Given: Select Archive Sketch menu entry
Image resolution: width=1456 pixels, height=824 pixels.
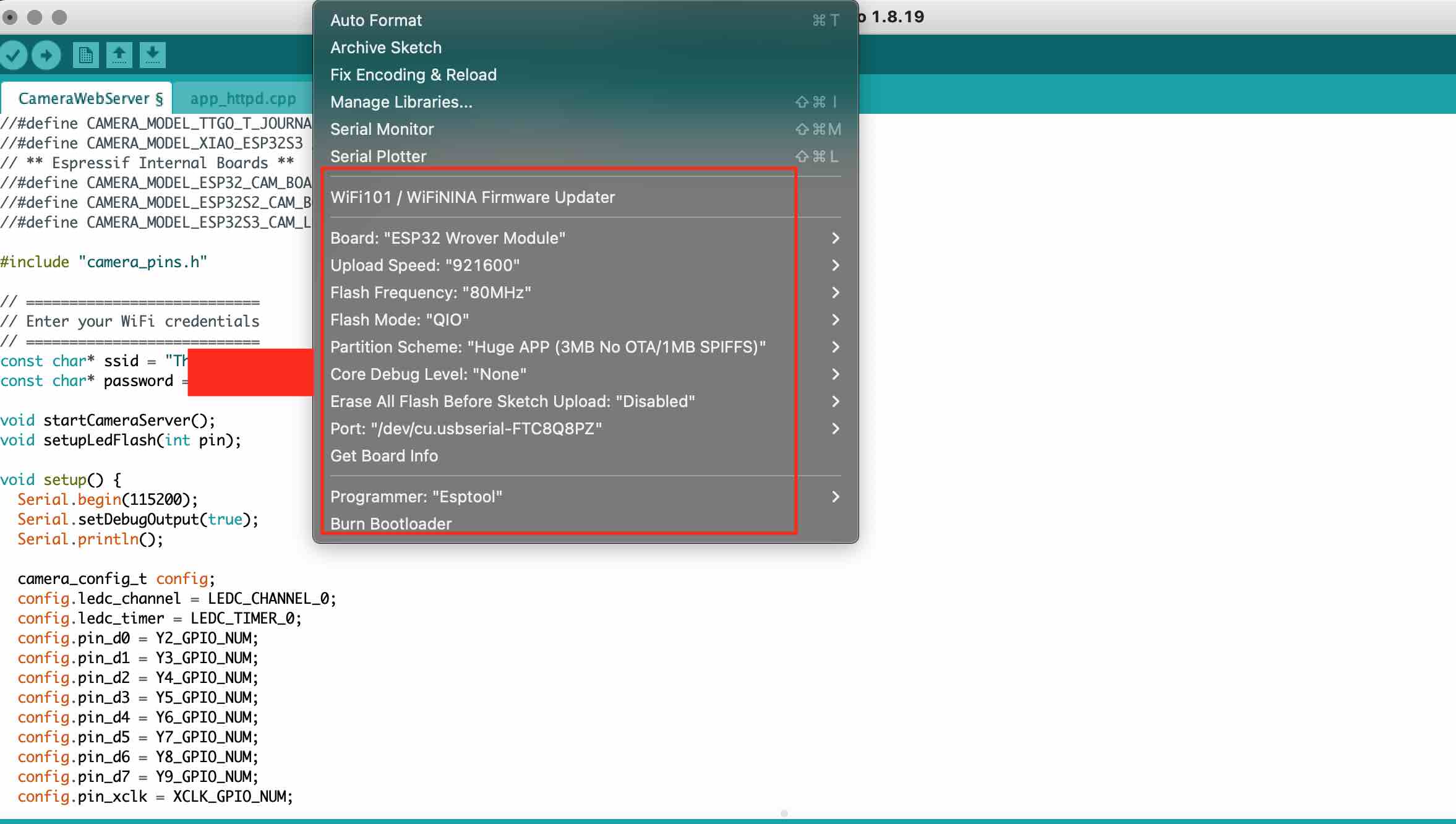Looking at the screenshot, I should point(585,48).
